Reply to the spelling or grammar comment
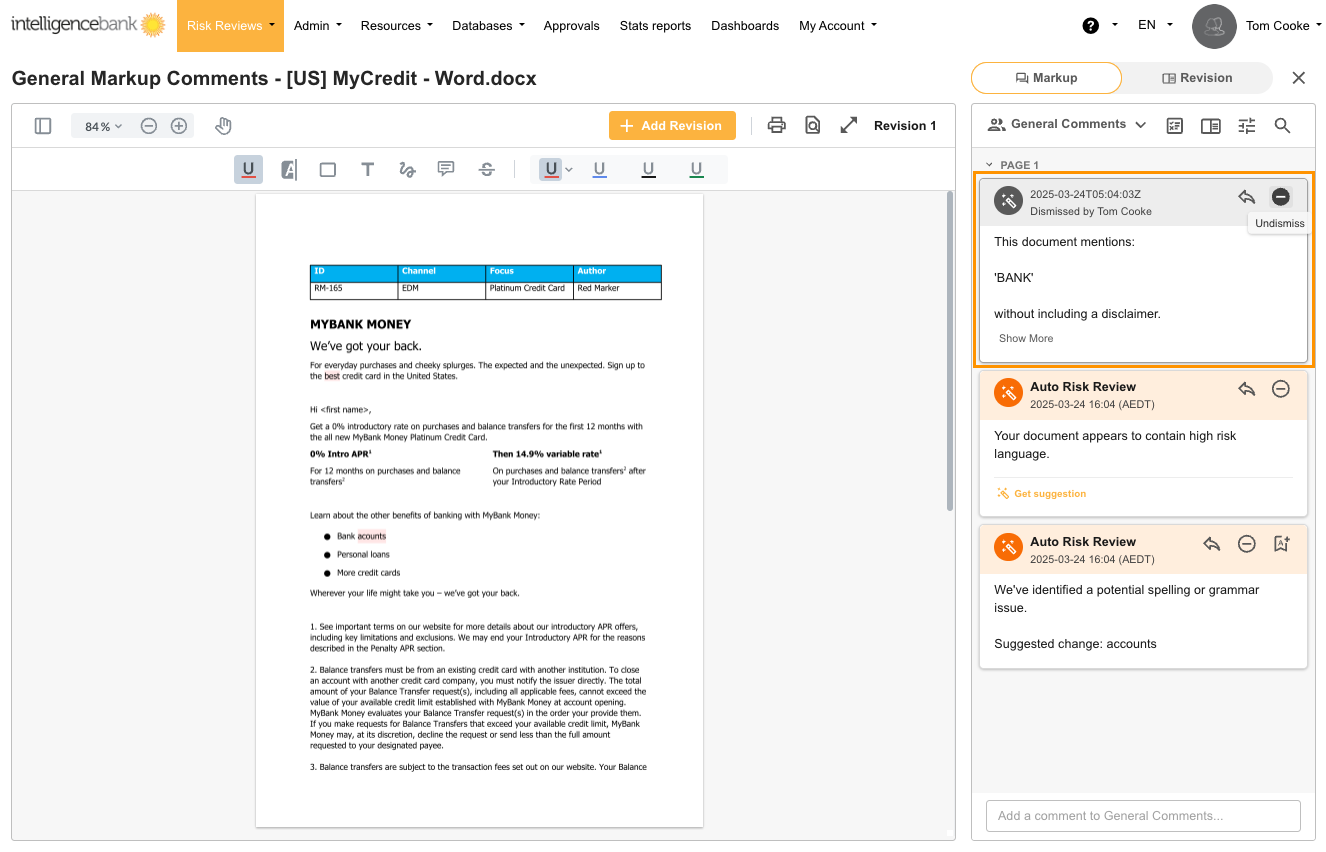Image resolution: width=1326 pixels, height=852 pixels. pyautogui.click(x=1212, y=544)
